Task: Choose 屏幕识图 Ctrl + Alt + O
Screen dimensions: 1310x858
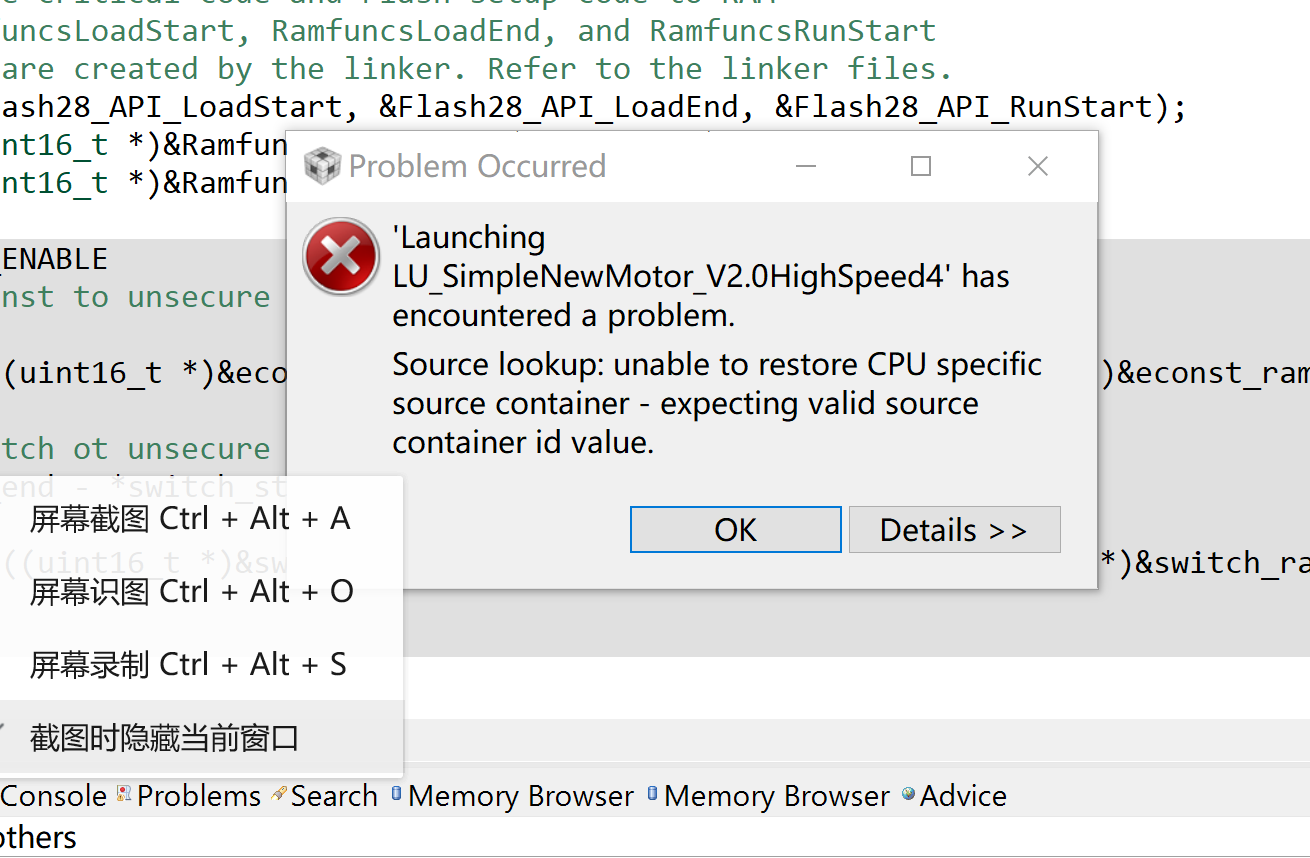Action: pyautogui.click(x=190, y=591)
